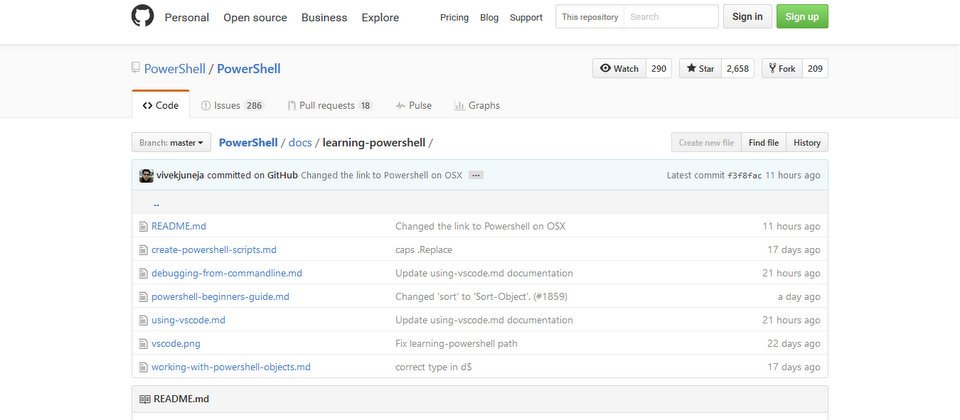Go to PowerShell root in breadcrumb
Image resolution: width=960 pixels, height=420 pixels.
pyautogui.click(x=248, y=143)
